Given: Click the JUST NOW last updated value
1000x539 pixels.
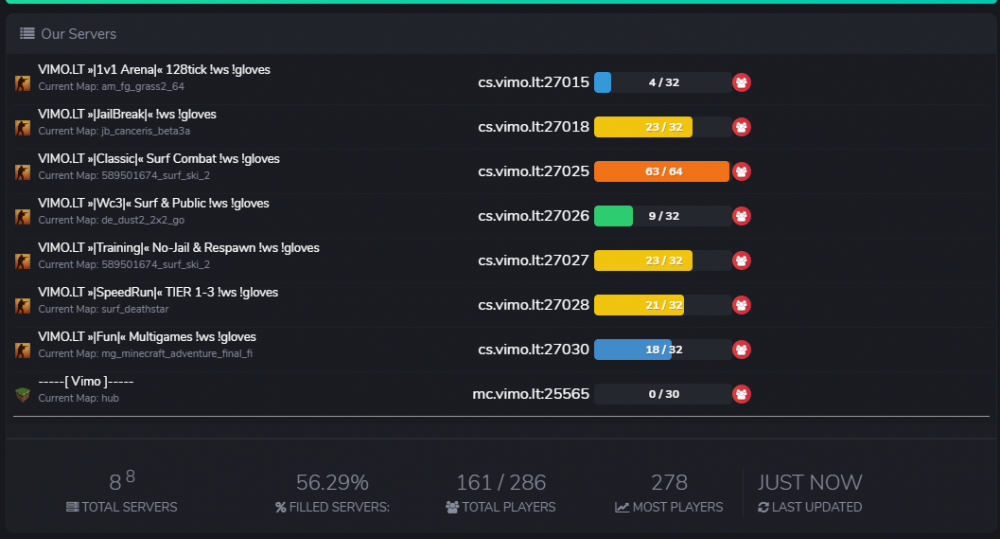Looking at the screenshot, I should tap(810, 482).
